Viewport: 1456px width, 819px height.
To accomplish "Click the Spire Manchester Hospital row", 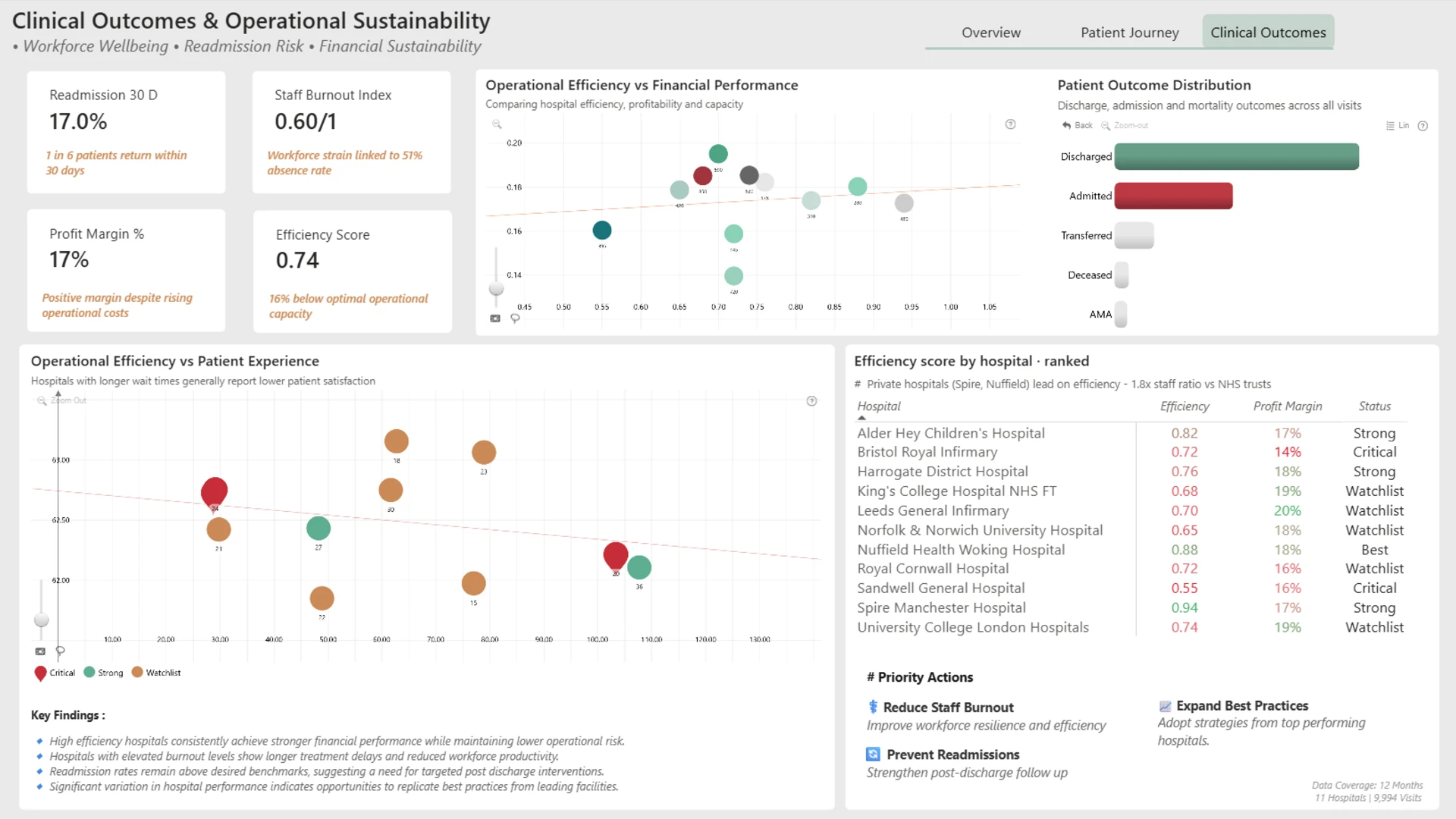I will pyautogui.click(x=1130, y=607).
